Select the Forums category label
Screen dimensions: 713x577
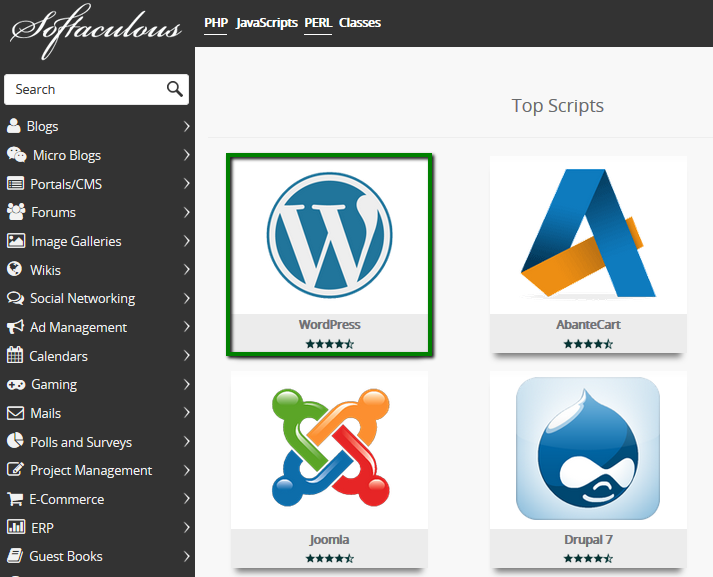point(53,212)
